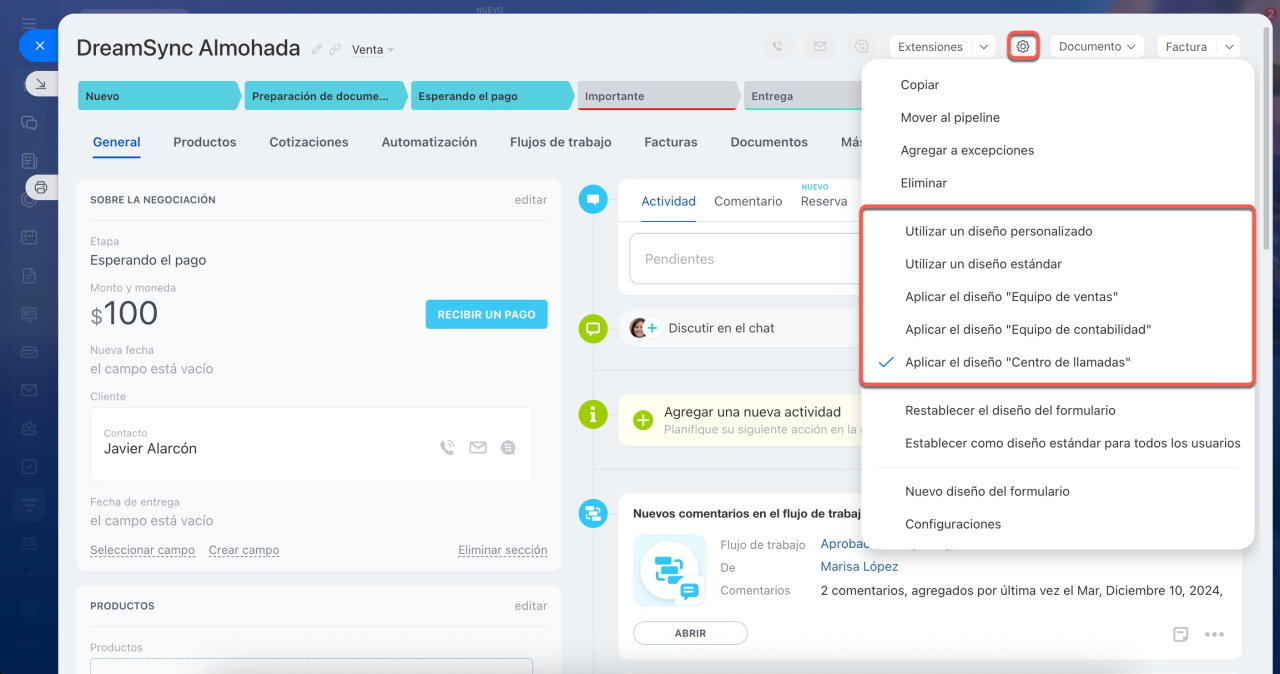1280x674 pixels.
Task: Click the copy link icon beside title
Action: point(335,49)
